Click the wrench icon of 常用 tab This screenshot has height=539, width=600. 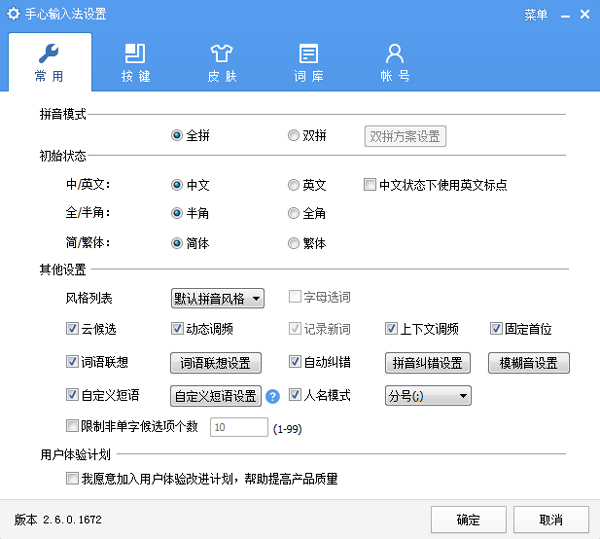(x=49, y=53)
